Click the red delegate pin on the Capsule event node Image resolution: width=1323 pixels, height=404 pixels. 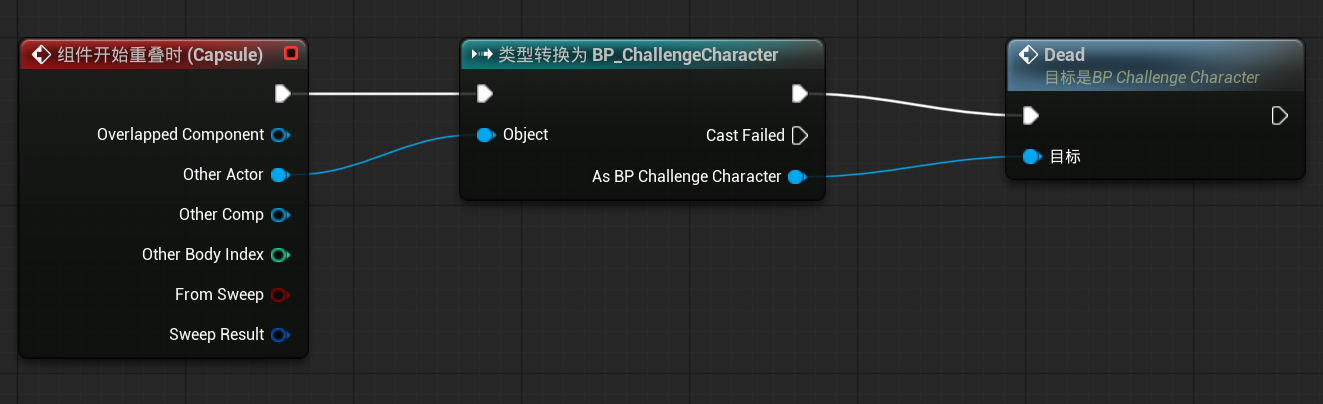coord(291,53)
